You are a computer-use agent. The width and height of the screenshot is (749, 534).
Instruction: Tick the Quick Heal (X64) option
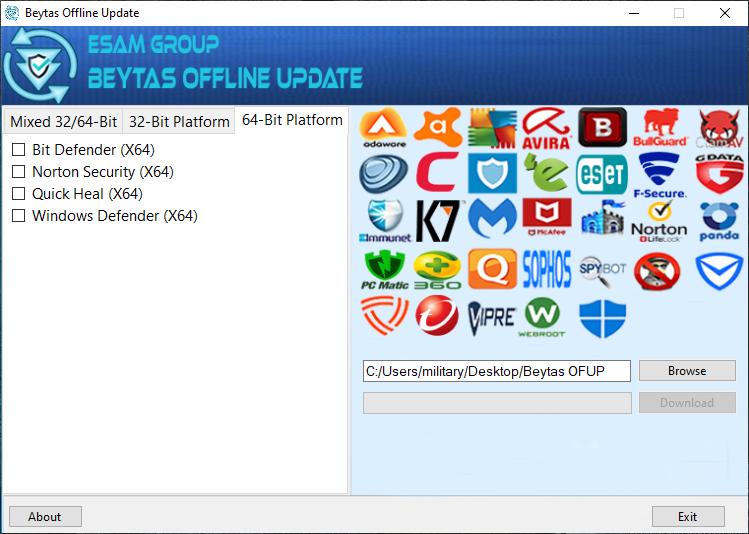18,194
